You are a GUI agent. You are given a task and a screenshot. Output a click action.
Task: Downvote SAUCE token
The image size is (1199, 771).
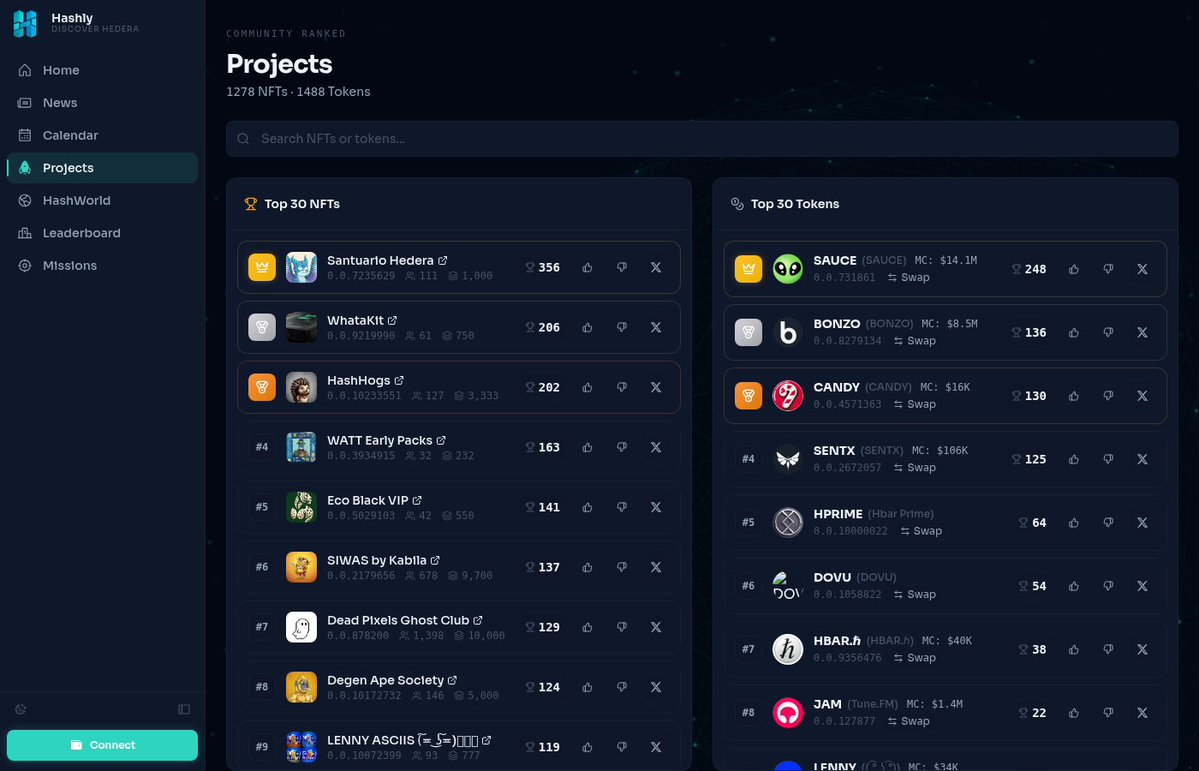click(x=1108, y=269)
